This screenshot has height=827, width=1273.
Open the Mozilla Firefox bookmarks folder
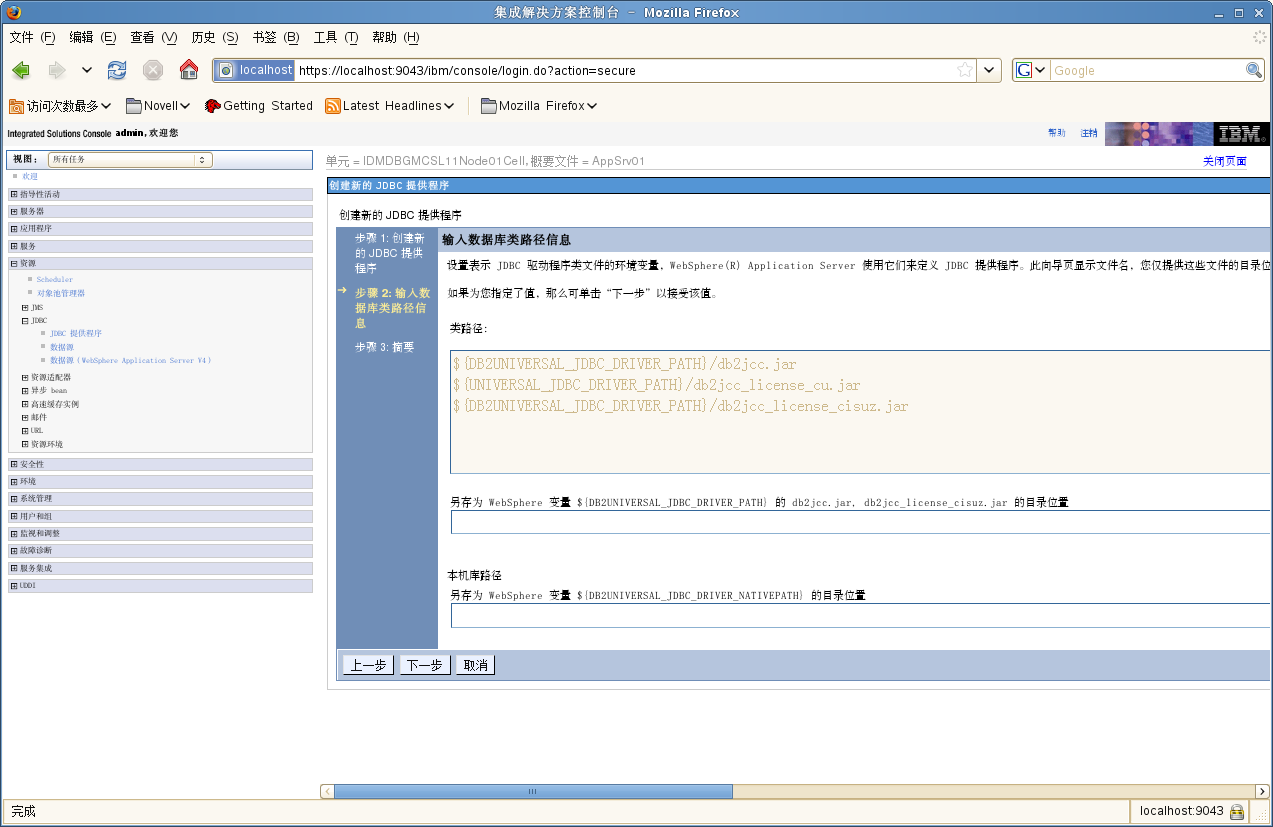pyautogui.click(x=539, y=106)
